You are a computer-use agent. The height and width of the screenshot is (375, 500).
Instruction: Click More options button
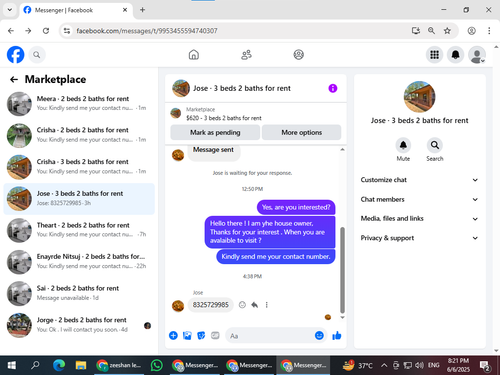click(301, 132)
